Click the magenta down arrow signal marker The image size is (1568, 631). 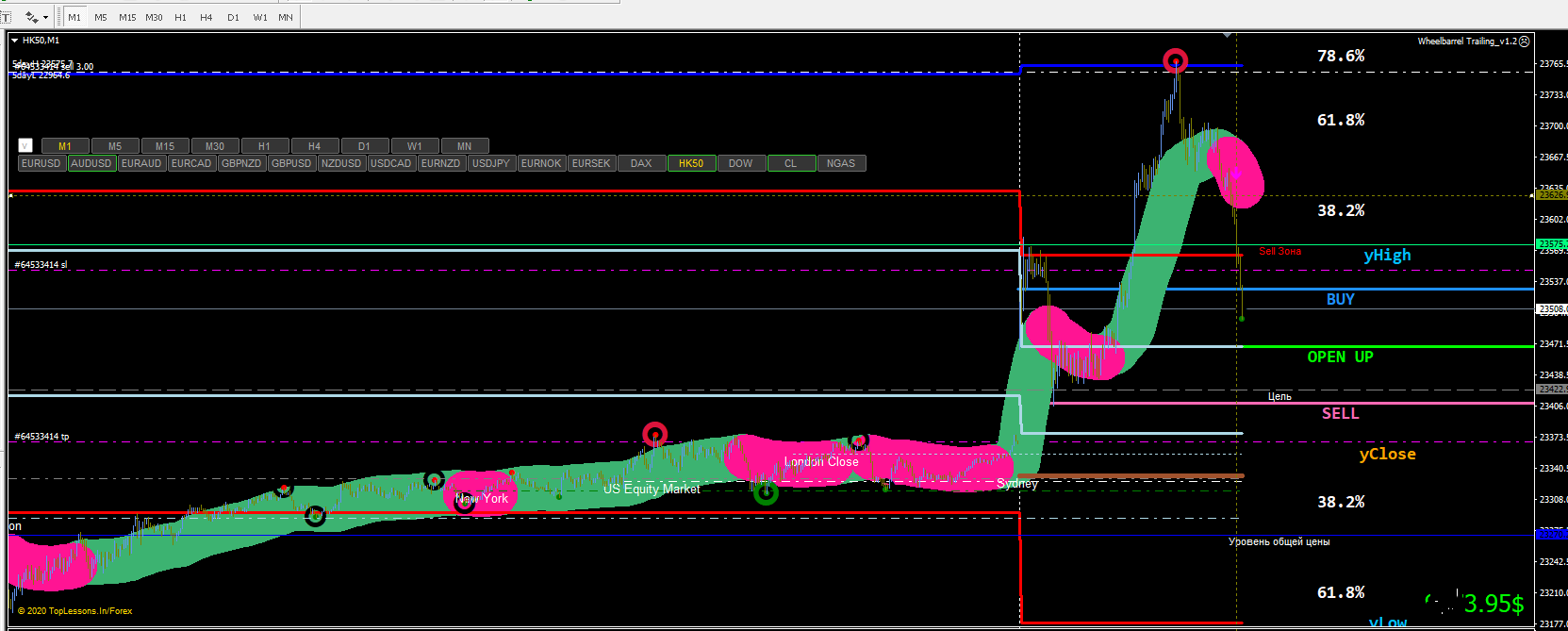1236,174
